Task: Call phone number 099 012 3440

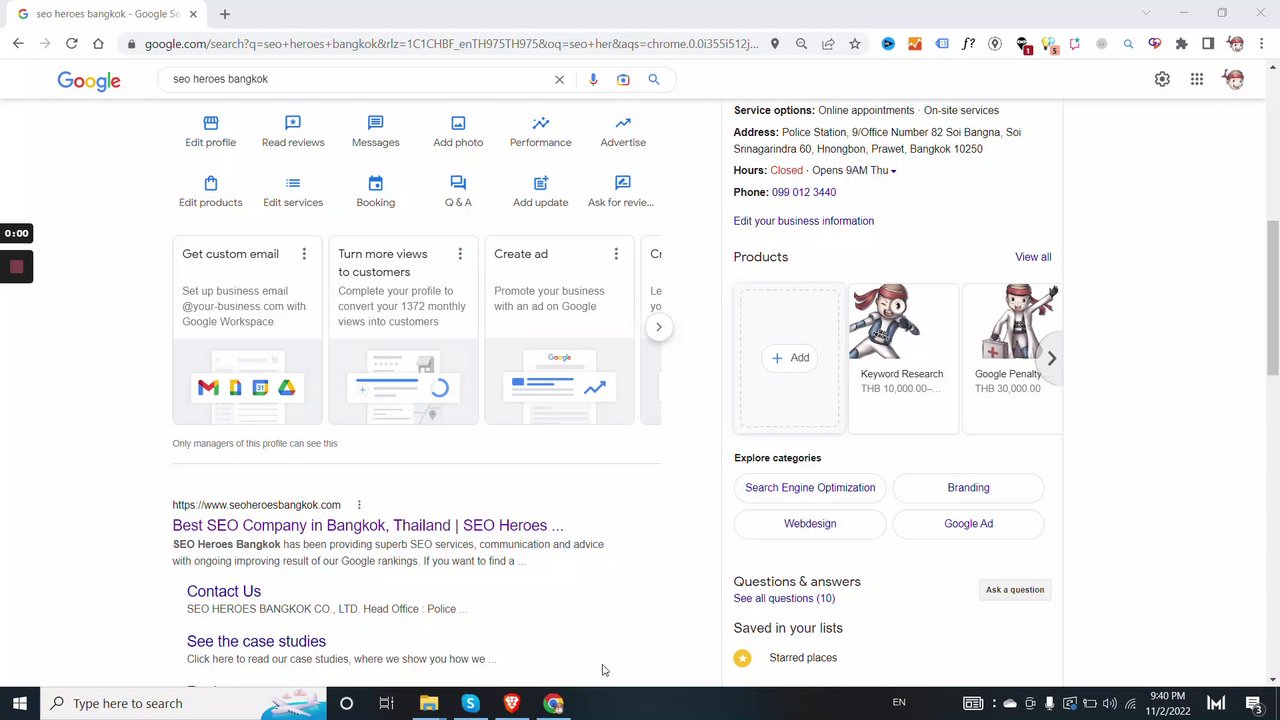Action: (x=804, y=192)
